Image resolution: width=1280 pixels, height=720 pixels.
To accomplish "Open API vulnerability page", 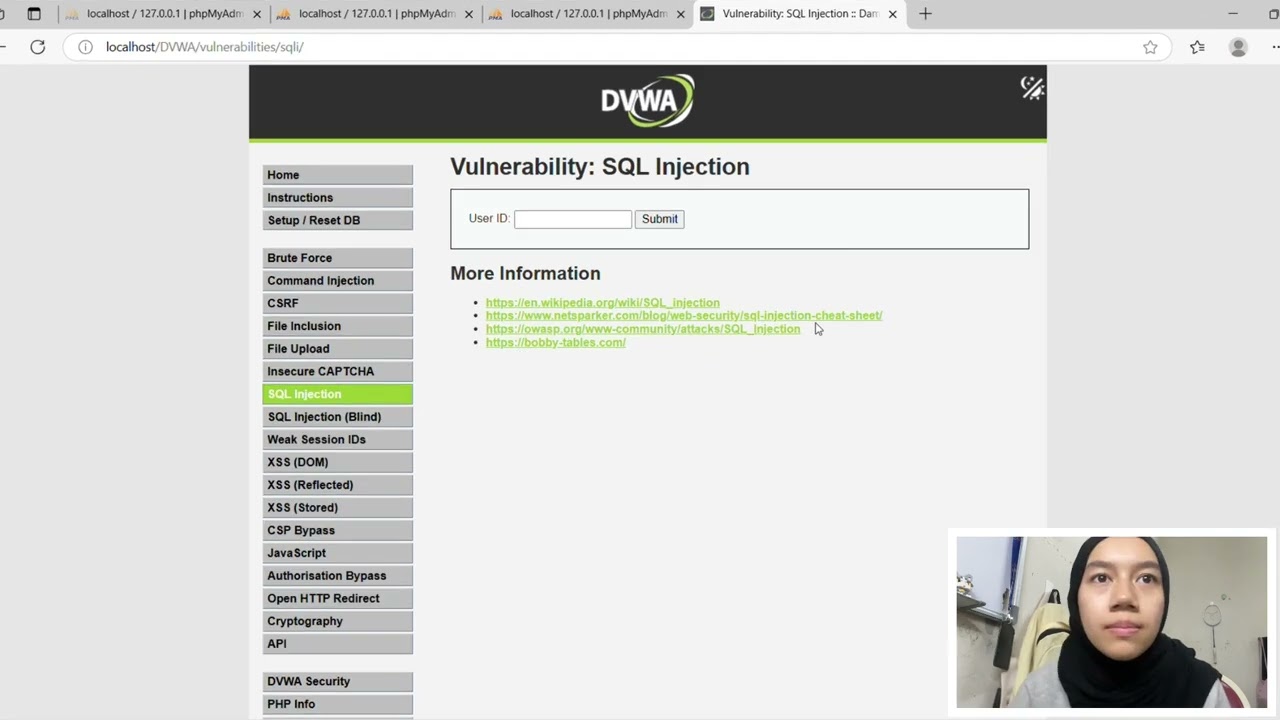I will point(338,644).
